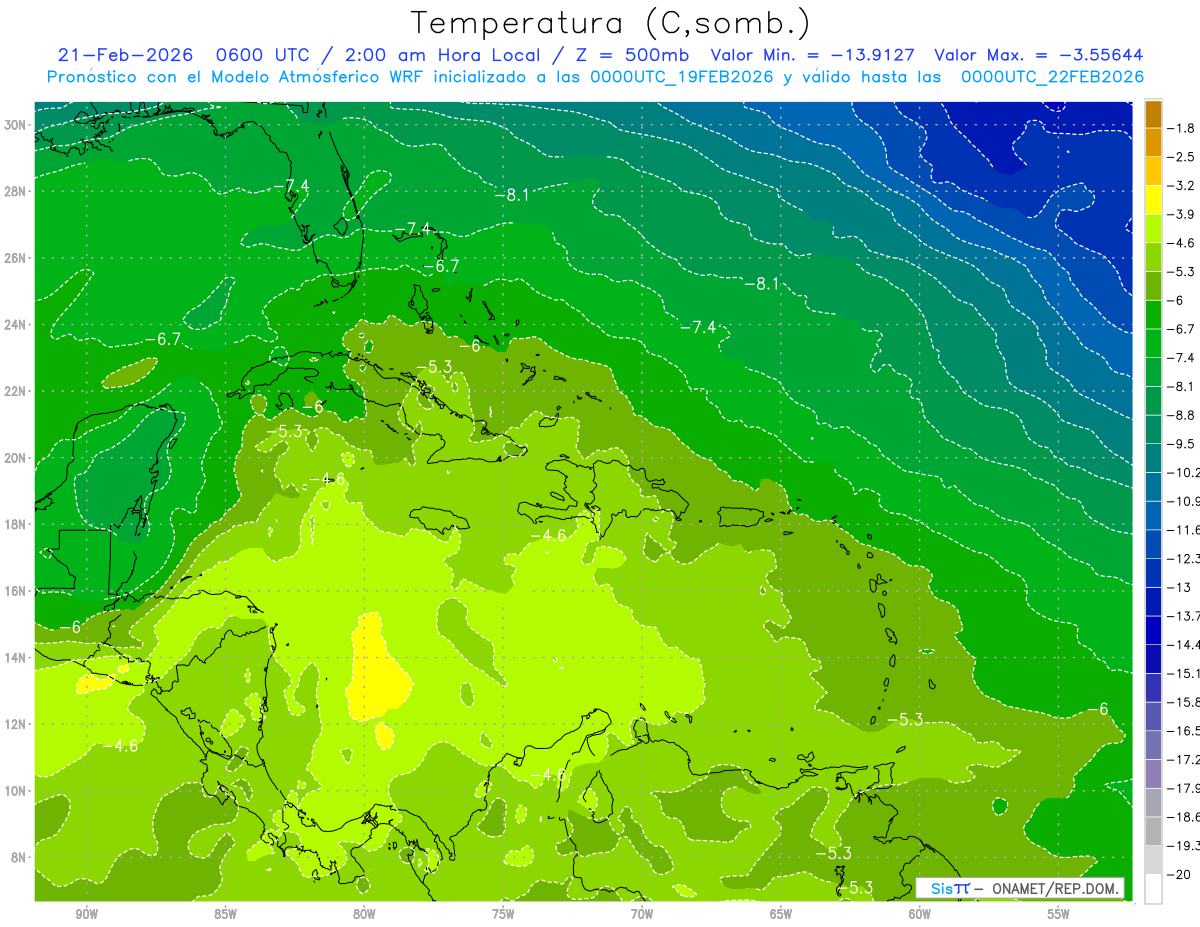The width and height of the screenshot is (1200, 927).
Task: Click the "20N" latitude axis label
Action: pos(15,458)
